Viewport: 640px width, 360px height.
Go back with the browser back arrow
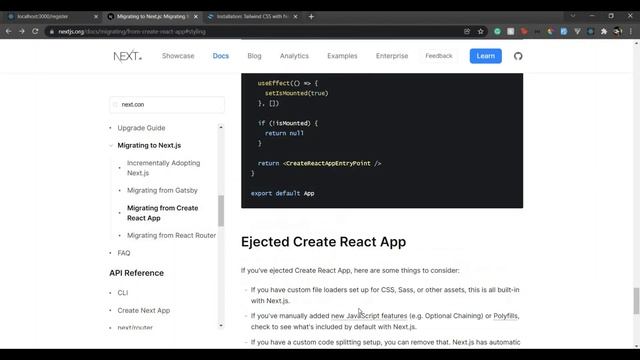[9, 31]
